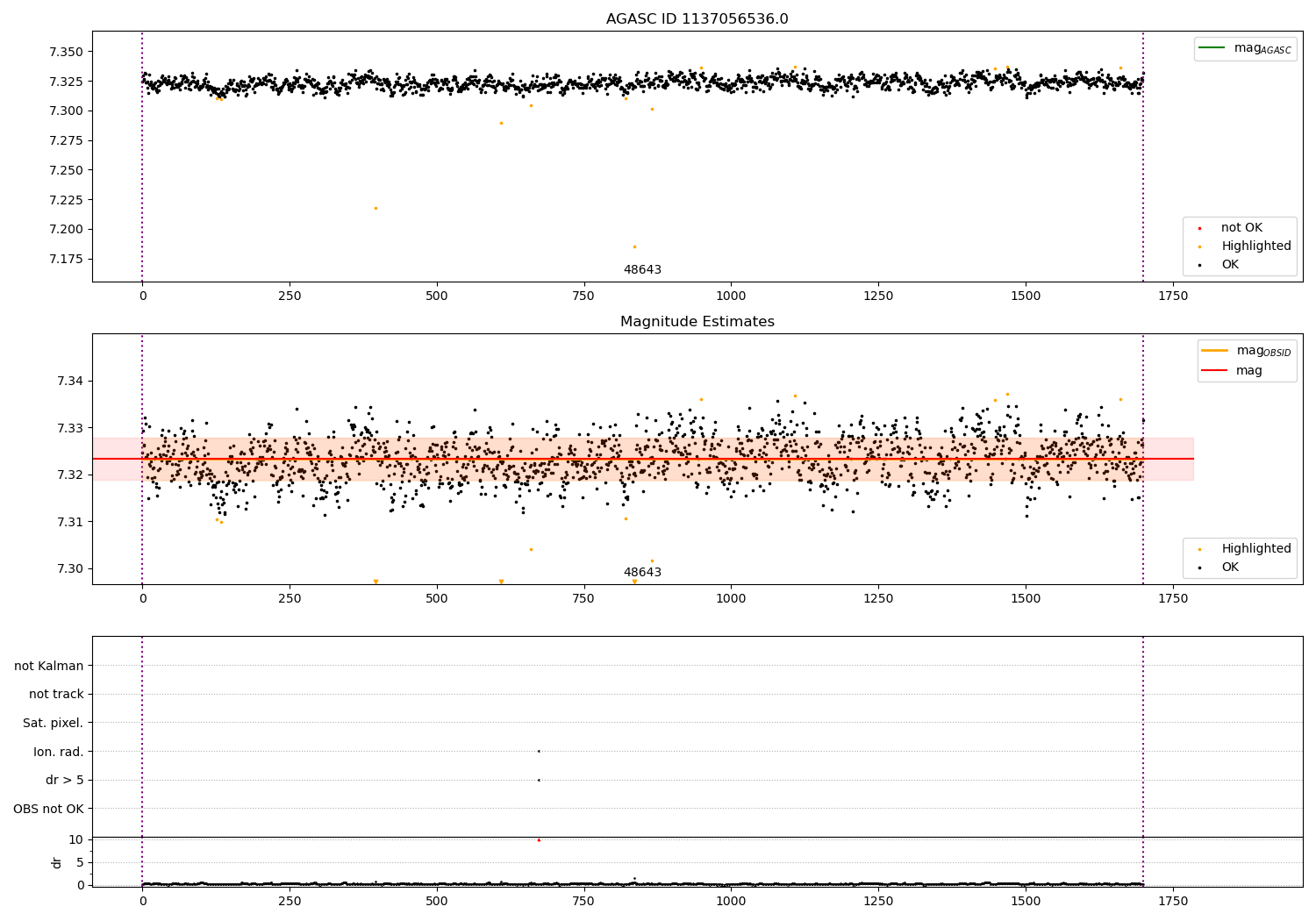This screenshot has width=1316, height=921.
Task: Click the 7.175 y-axis tick label
Action: click(x=66, y=259)
